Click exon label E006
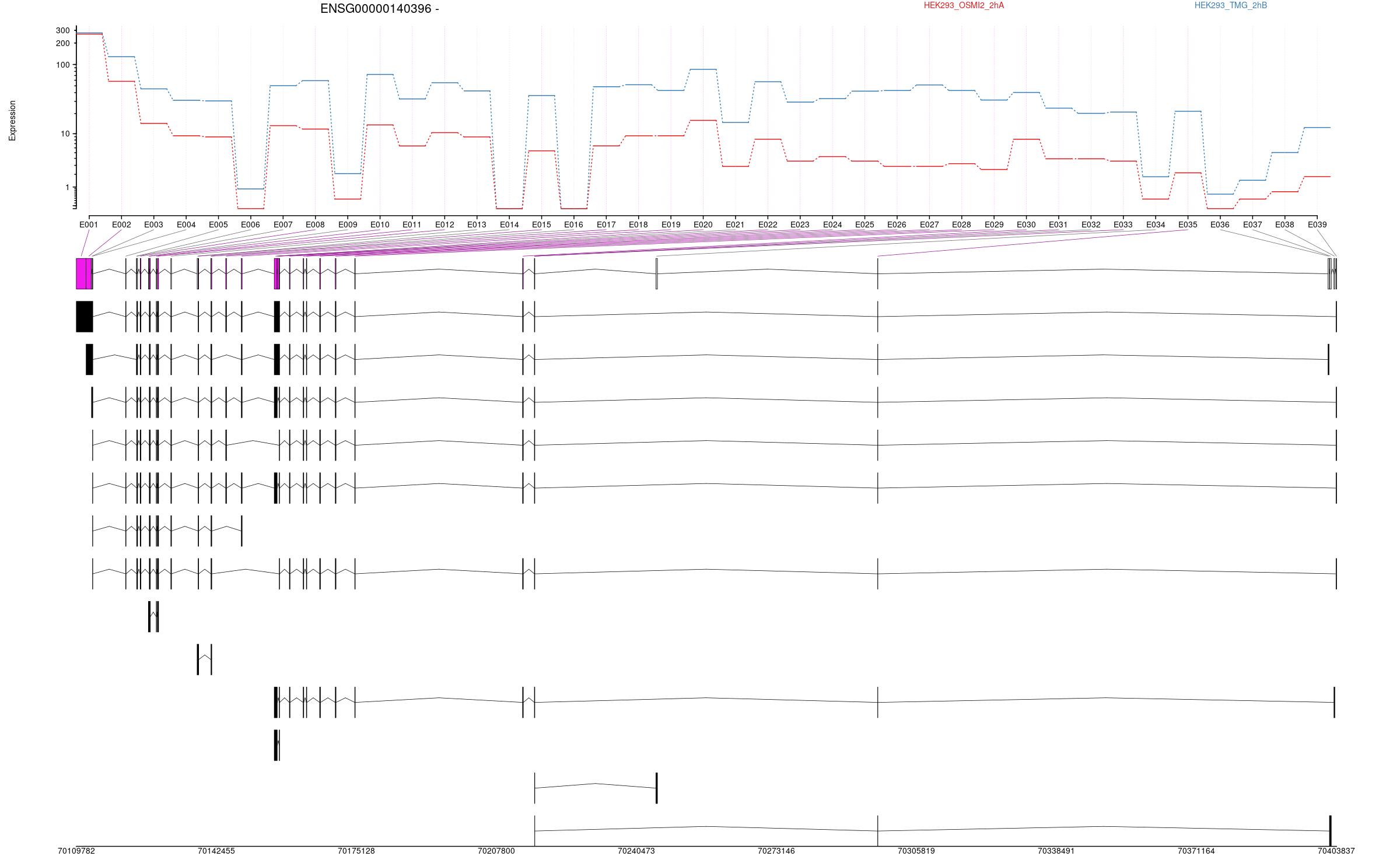The height and width of the screenshot is (863, 1400). 250,224
